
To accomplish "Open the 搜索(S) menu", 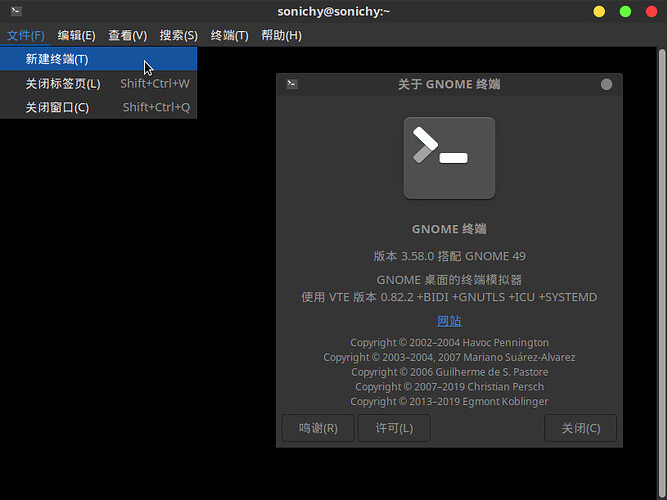I will pos(179,35).
